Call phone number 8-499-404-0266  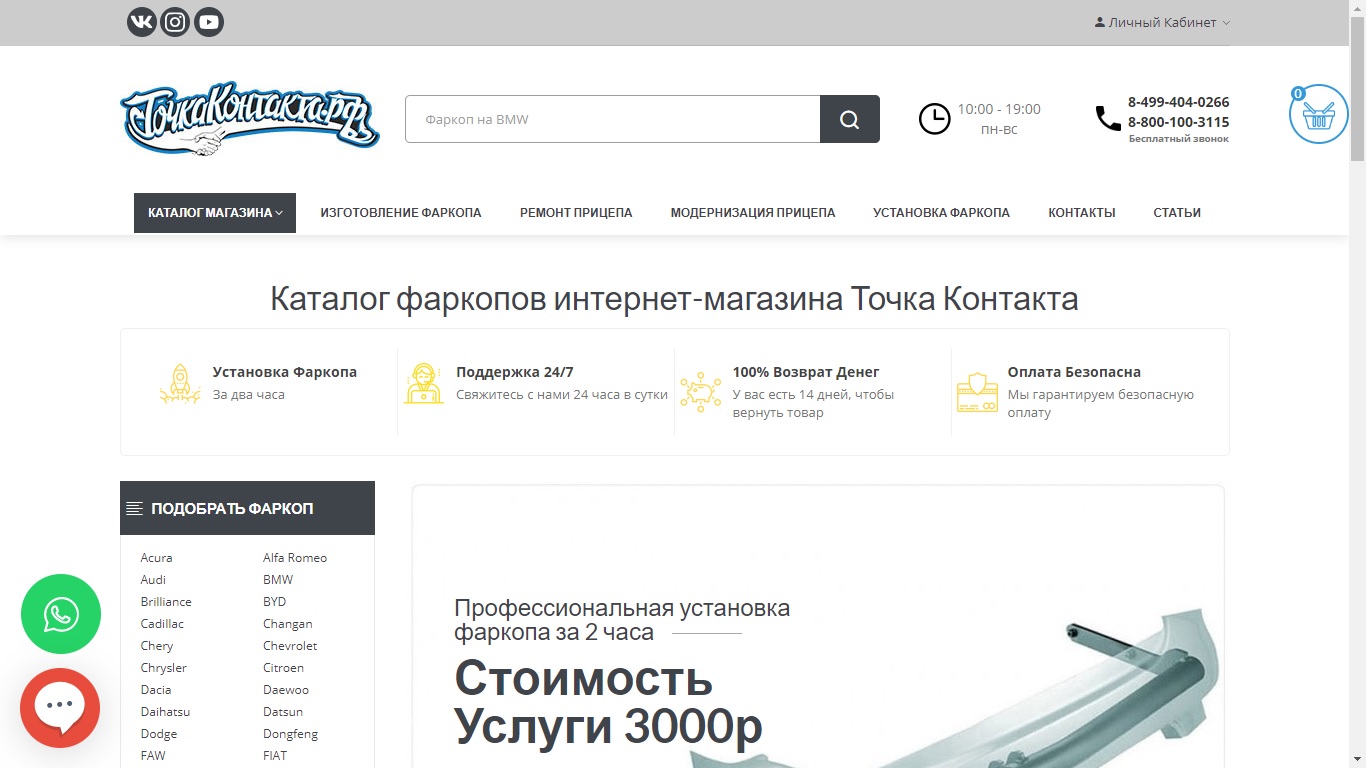tap(1179, 102)
